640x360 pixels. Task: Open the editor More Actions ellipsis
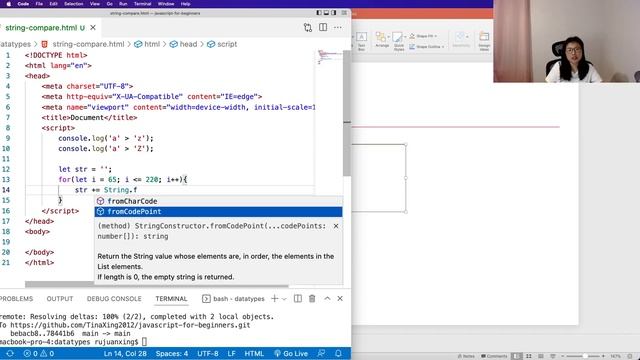338,27
